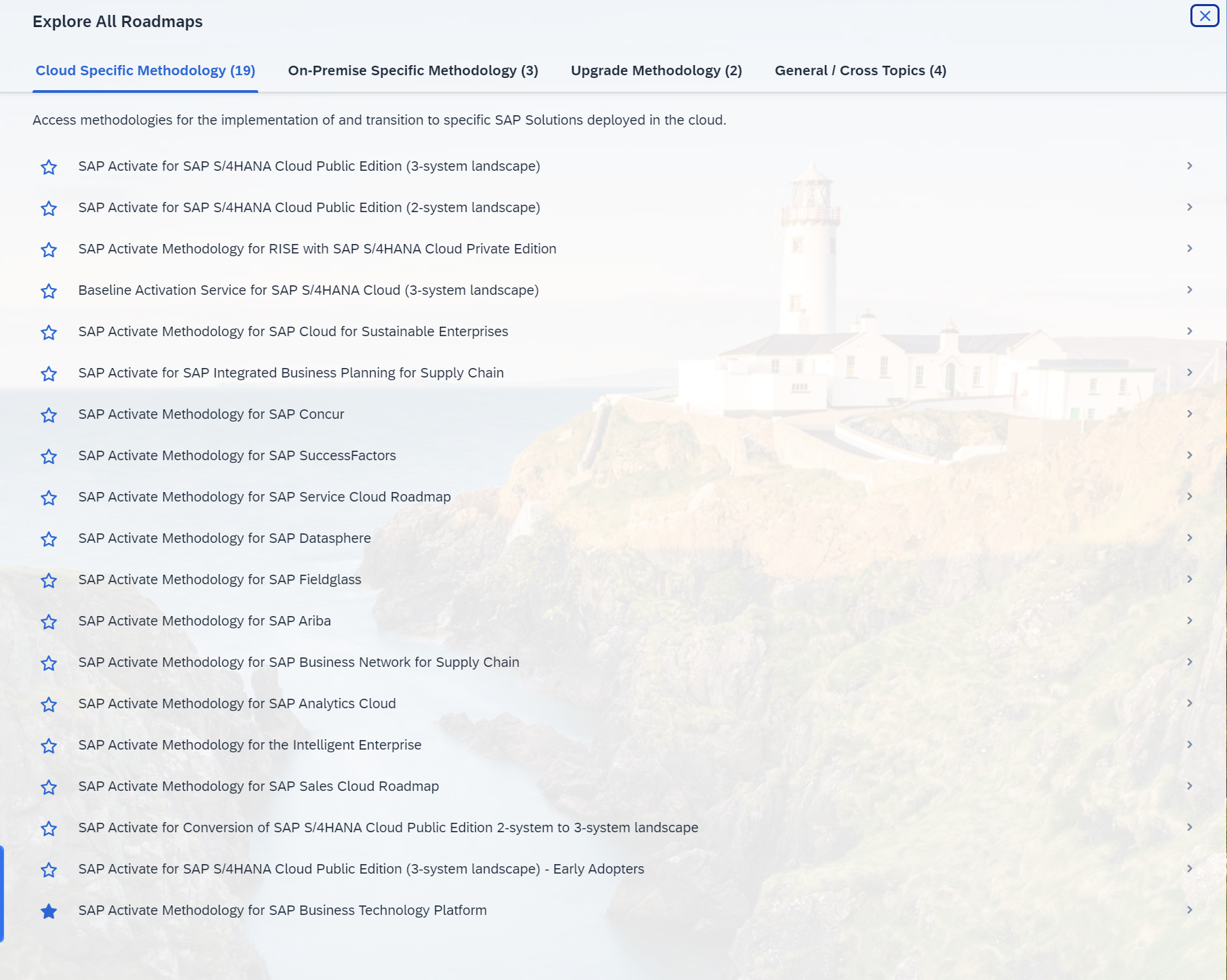This screenshot has width=1227, height=980.
Task: Open SAP Activate Methodology for SAP Analytics Cloud
Action: pos(237,703)
